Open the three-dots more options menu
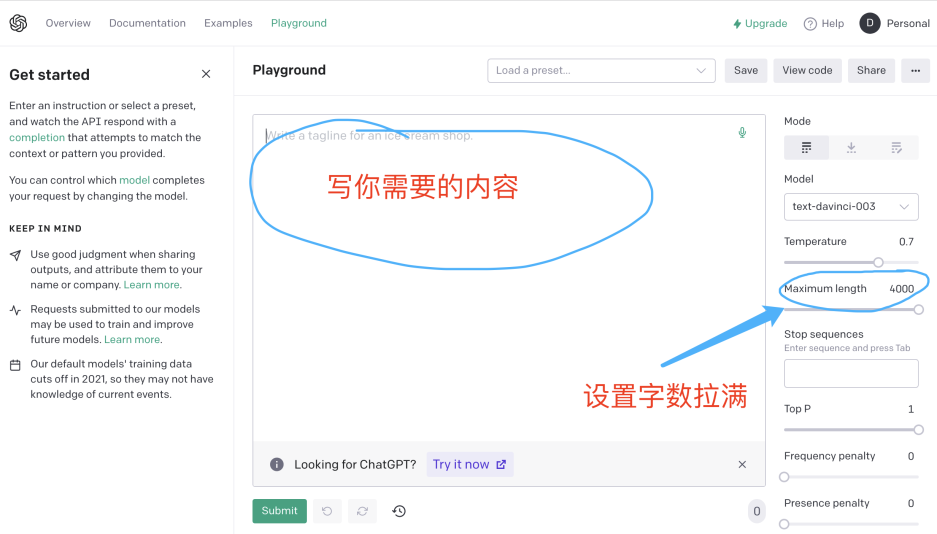Screen dimensions: 937x534 click(x=915, y=70)
